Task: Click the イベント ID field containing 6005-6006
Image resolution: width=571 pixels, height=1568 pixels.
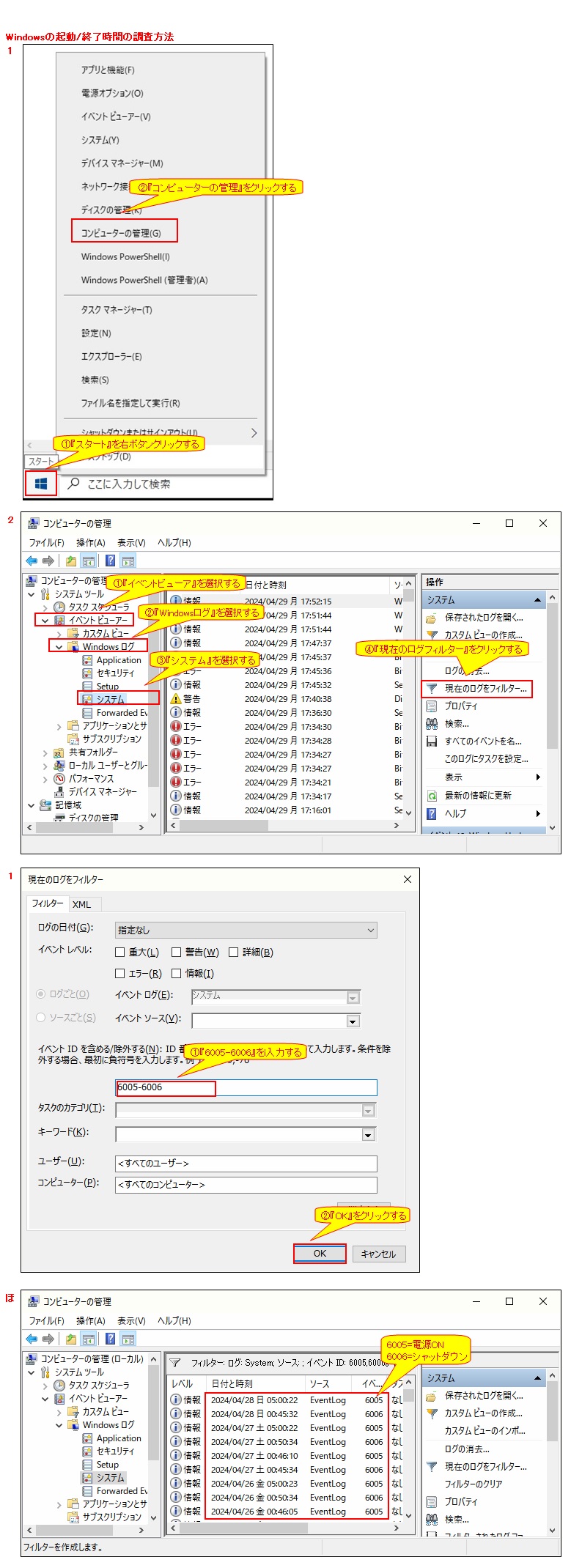Action: (246, 1087)
